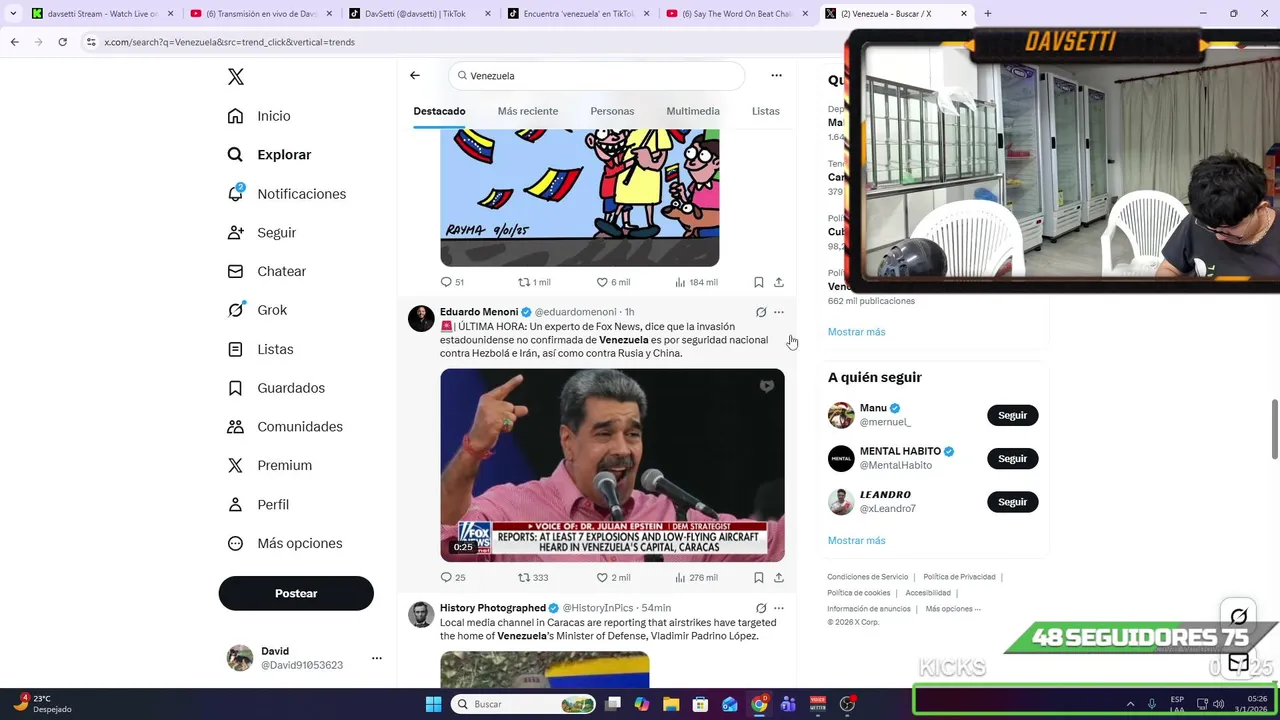1280x720 pixels.
Task: Select the Destacado tab
Action: pos(439,111)
